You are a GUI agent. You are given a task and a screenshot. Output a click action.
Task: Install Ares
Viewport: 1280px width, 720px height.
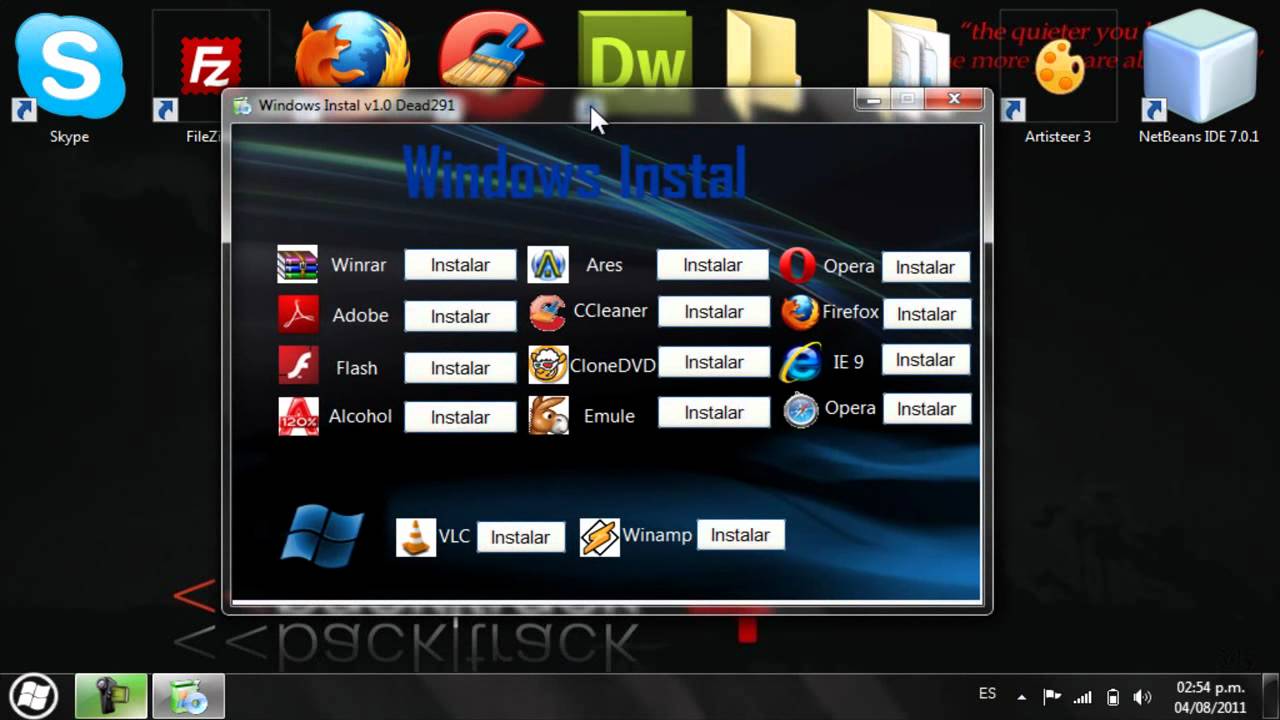click(x=713, y=265)
